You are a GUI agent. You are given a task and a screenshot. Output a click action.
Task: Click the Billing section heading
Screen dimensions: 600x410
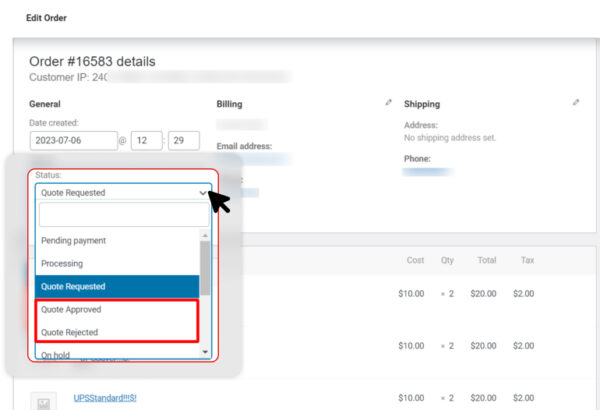click(229, 104)
